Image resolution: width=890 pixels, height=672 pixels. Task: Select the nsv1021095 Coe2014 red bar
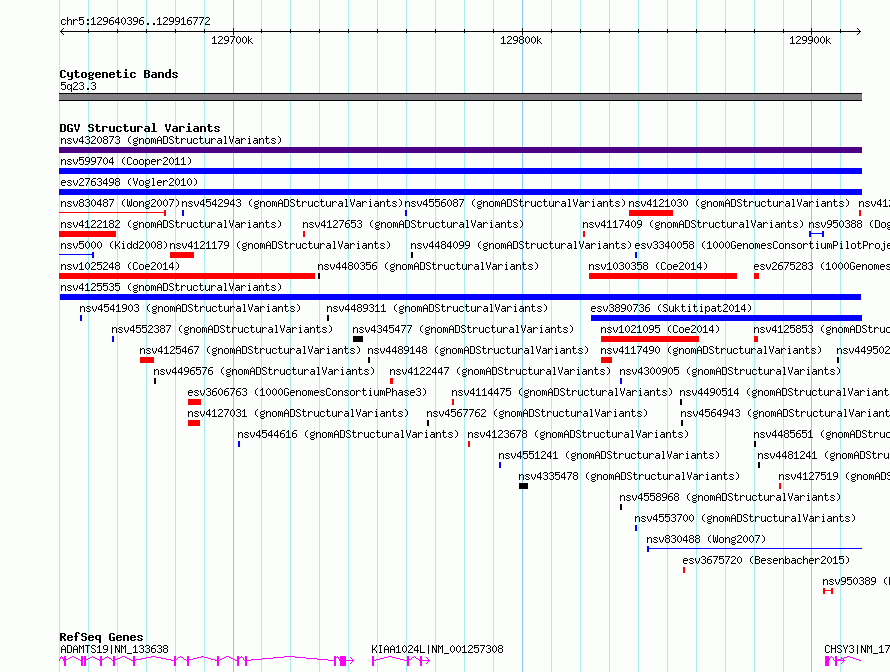(x=650, y=339)
